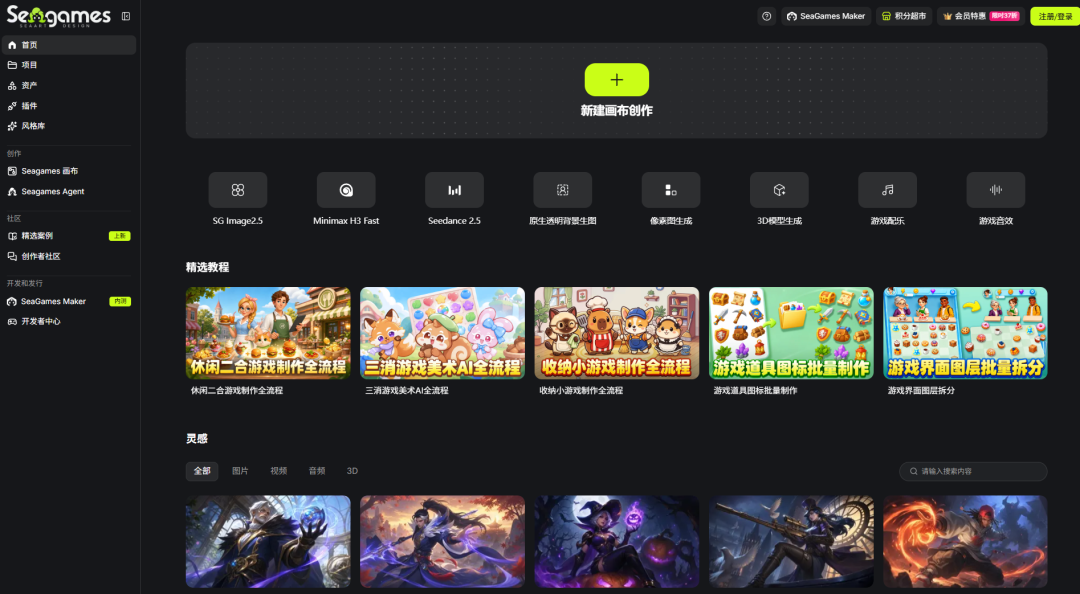Open the 原生透明背景生图 tool icon

563,190
